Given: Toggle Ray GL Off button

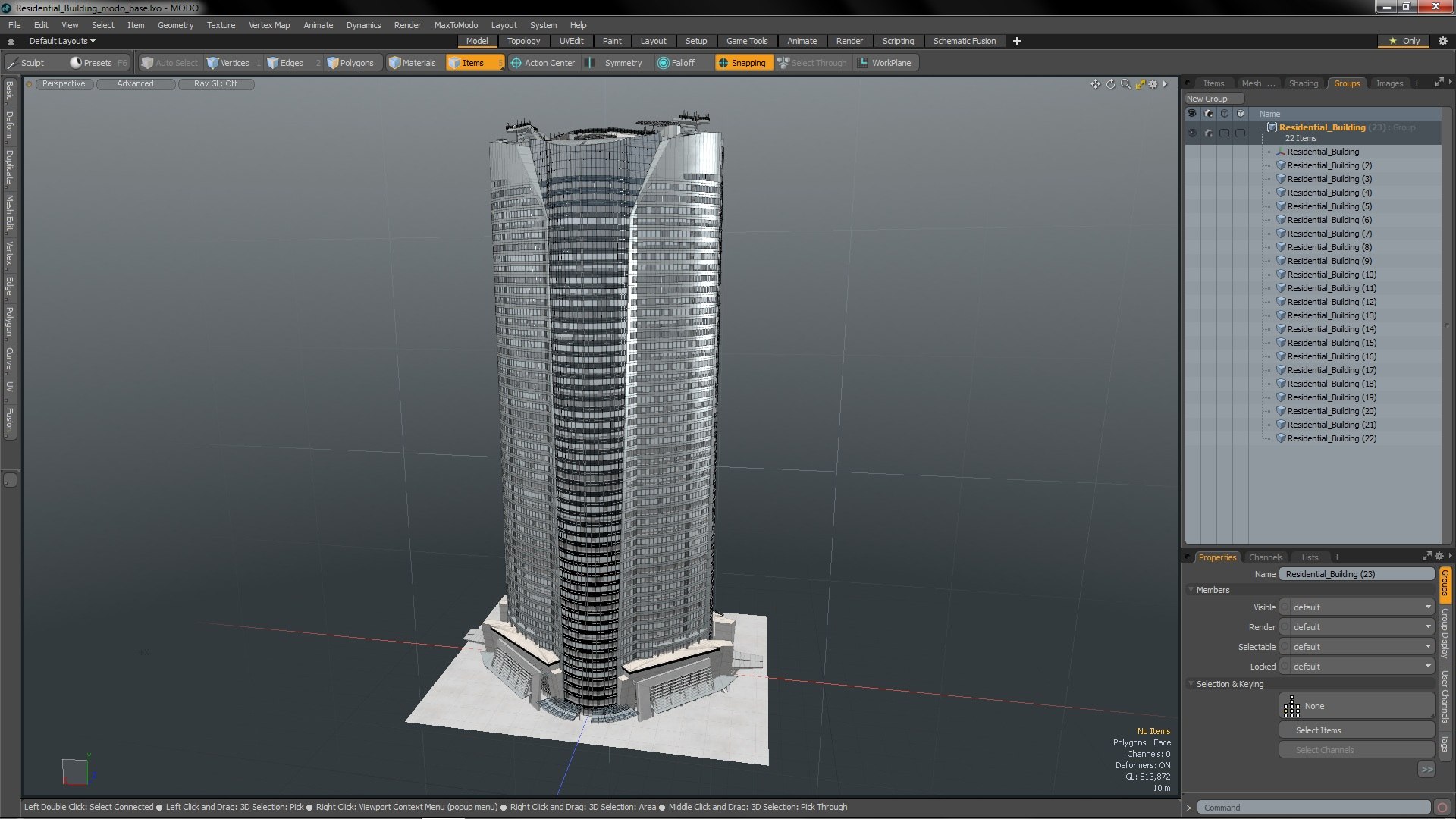Looking at the screenshot, I should tap(215, 84).
